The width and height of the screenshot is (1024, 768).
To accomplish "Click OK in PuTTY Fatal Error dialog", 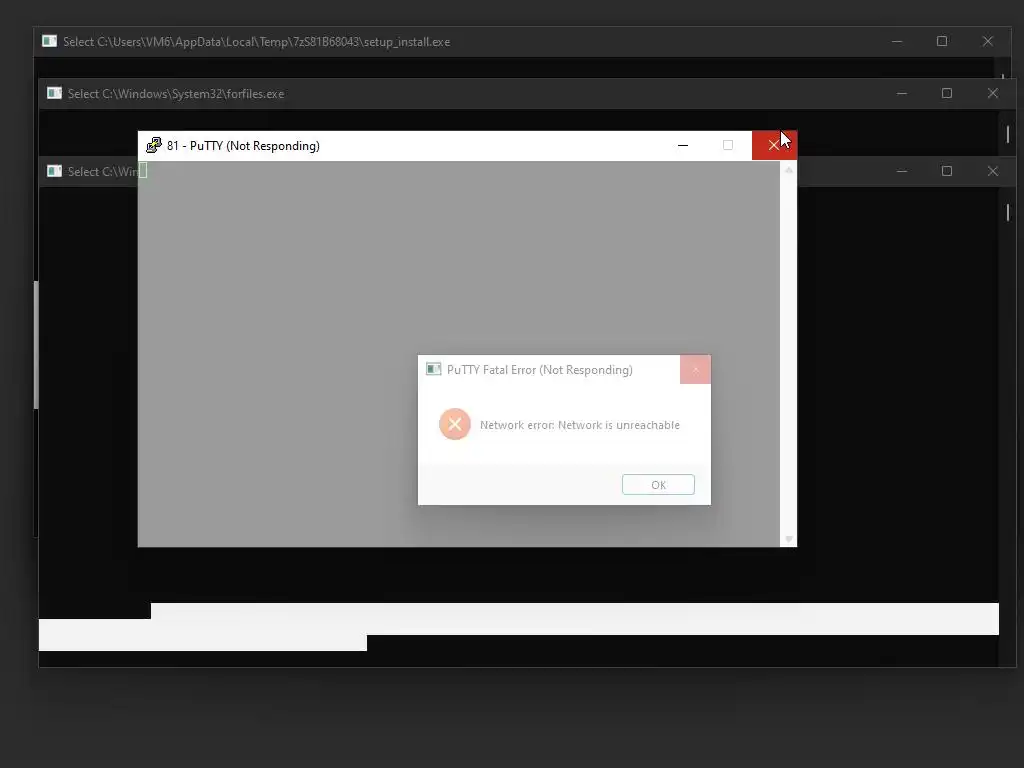I will (658, 485).
